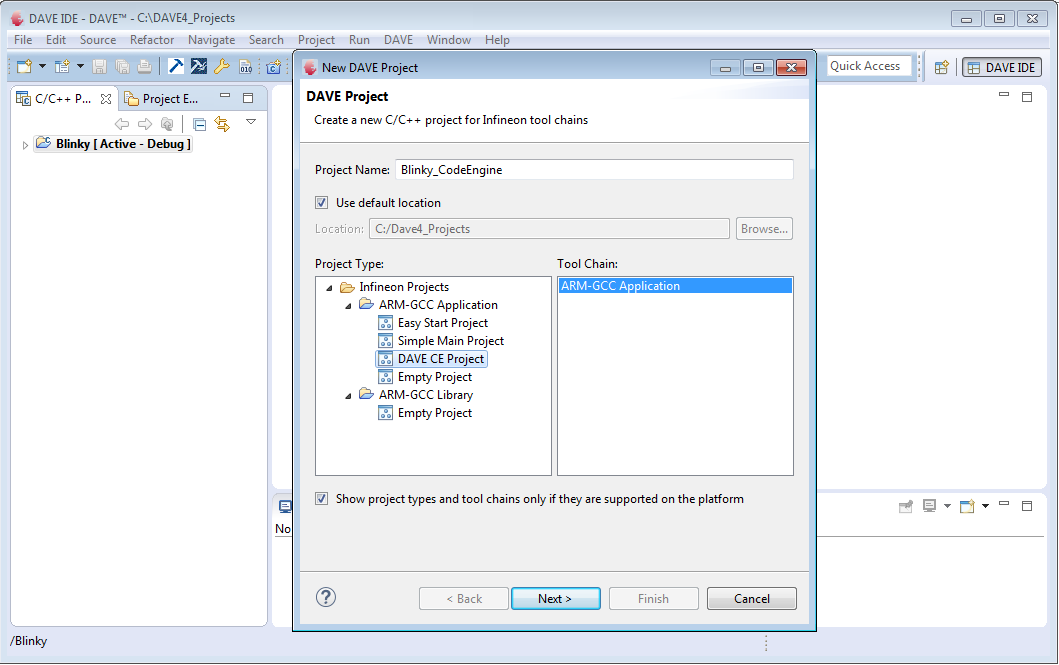1059x665 pixels.
Task: Open the Help menu
Action: pyautogui.click(x=497, y=40)
